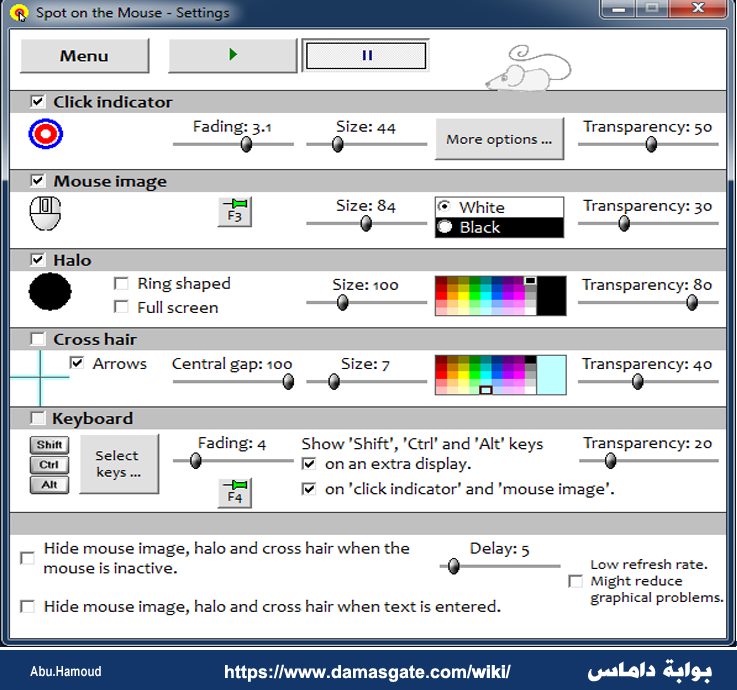Image resolution: width=737 pixels, height=690 pixels.
Task: Check the Ring shaped option
Action: pyautogui.click(x=121, y=283)
